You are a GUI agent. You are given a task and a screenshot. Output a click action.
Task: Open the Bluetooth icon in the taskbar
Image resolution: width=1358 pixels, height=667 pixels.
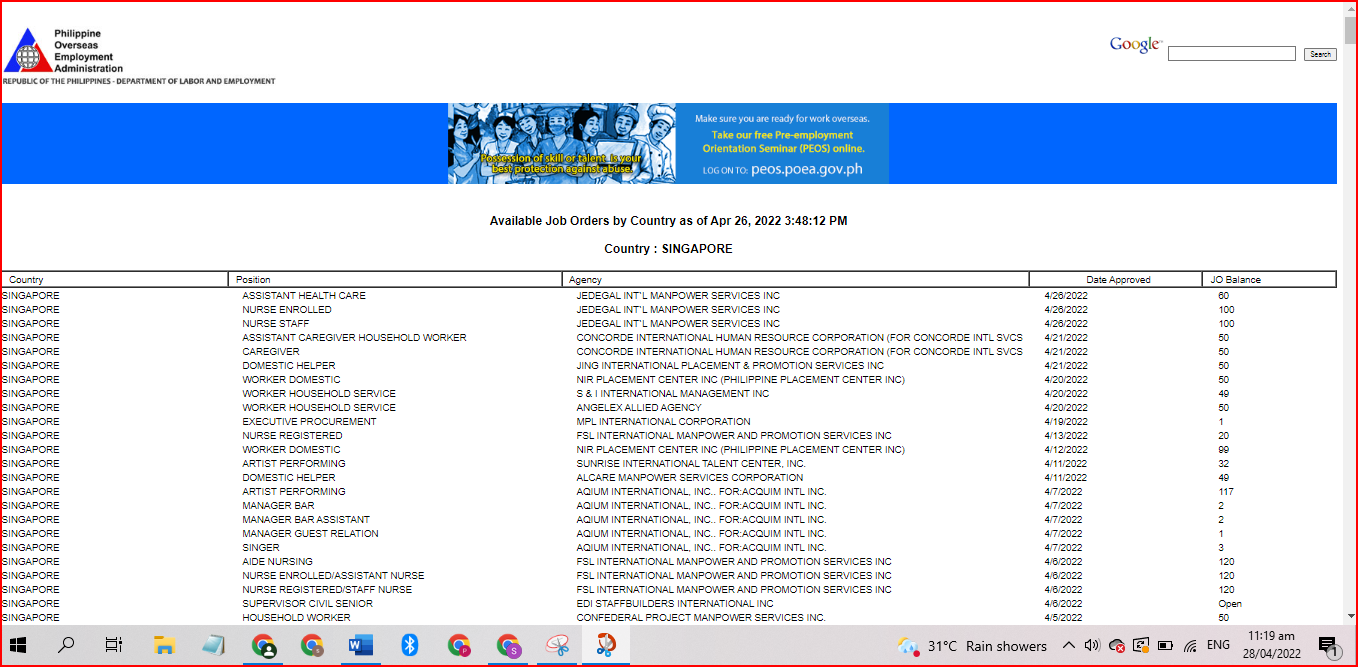409,645
